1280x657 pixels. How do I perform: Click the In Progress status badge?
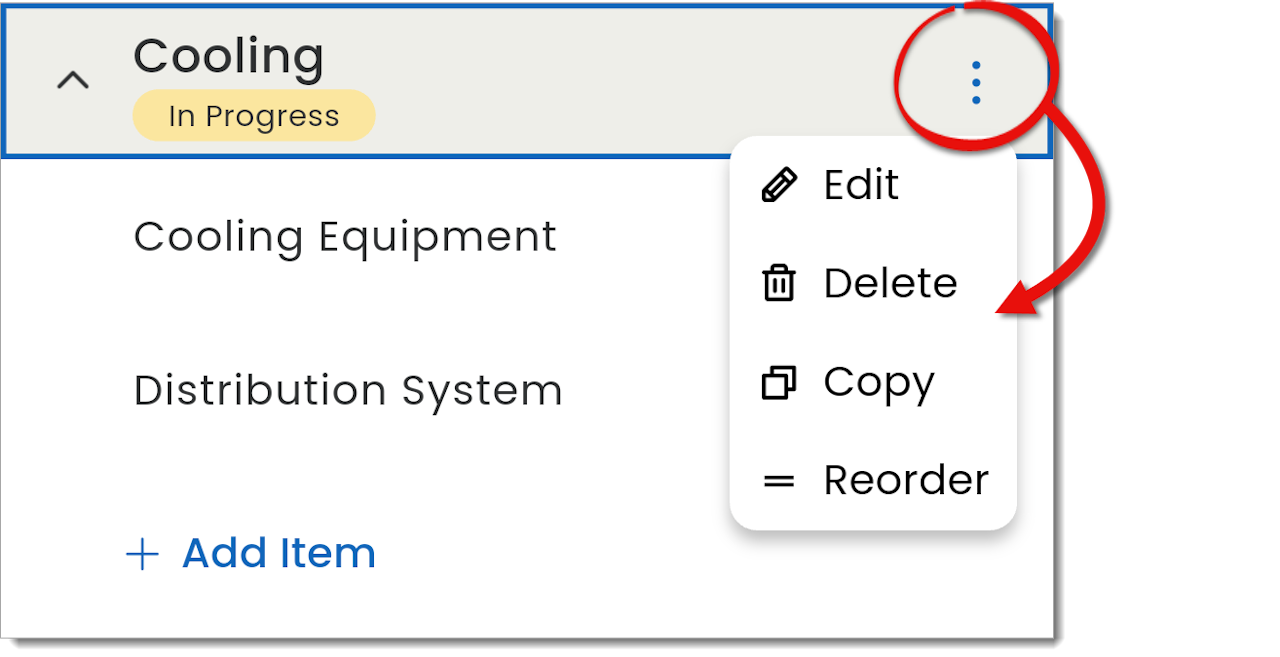(x=254, y=116)
